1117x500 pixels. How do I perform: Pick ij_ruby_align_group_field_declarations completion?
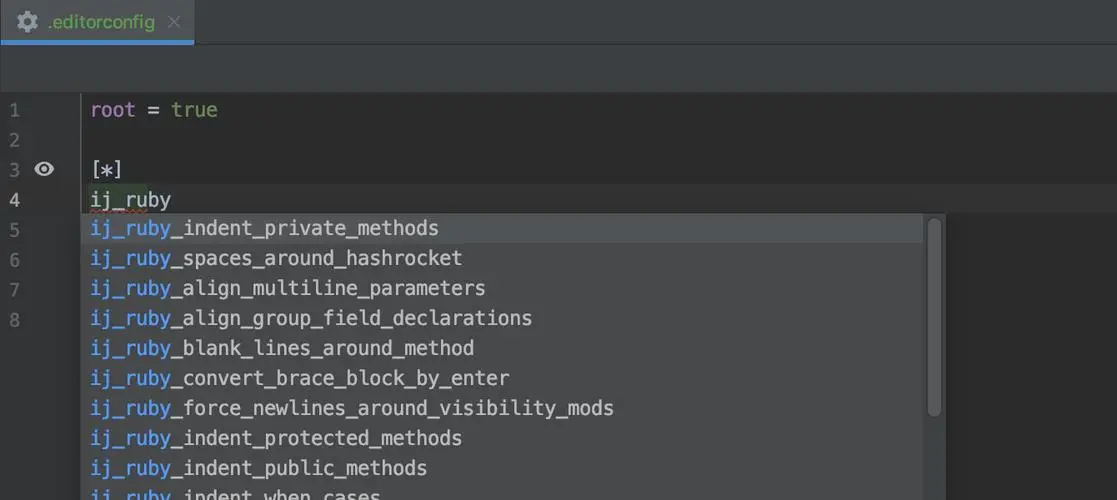tap(502, 318)
